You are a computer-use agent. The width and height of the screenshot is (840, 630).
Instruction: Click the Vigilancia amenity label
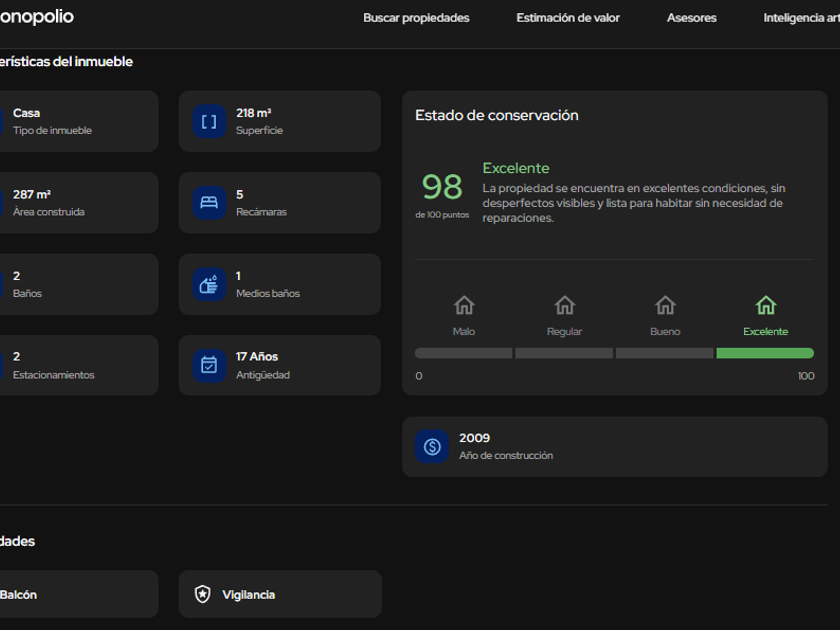(249, 595)
